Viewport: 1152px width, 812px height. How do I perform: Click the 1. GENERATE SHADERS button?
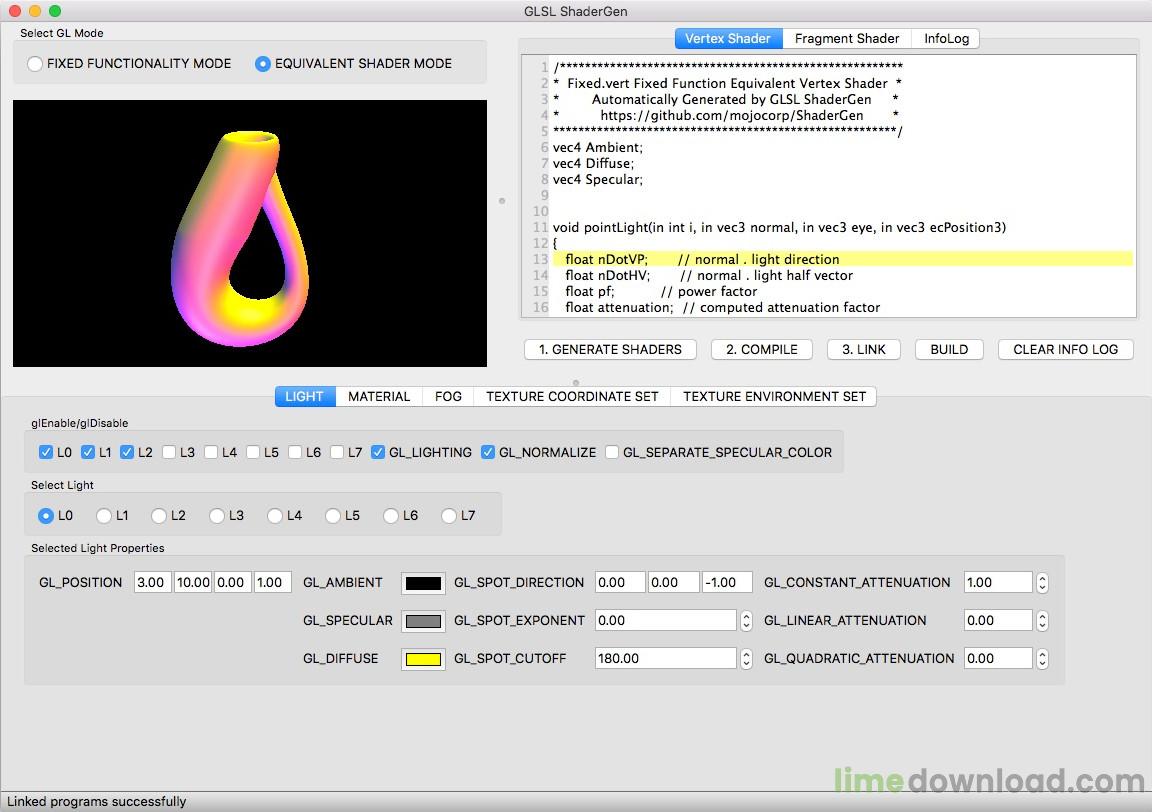tap(610, 349)
